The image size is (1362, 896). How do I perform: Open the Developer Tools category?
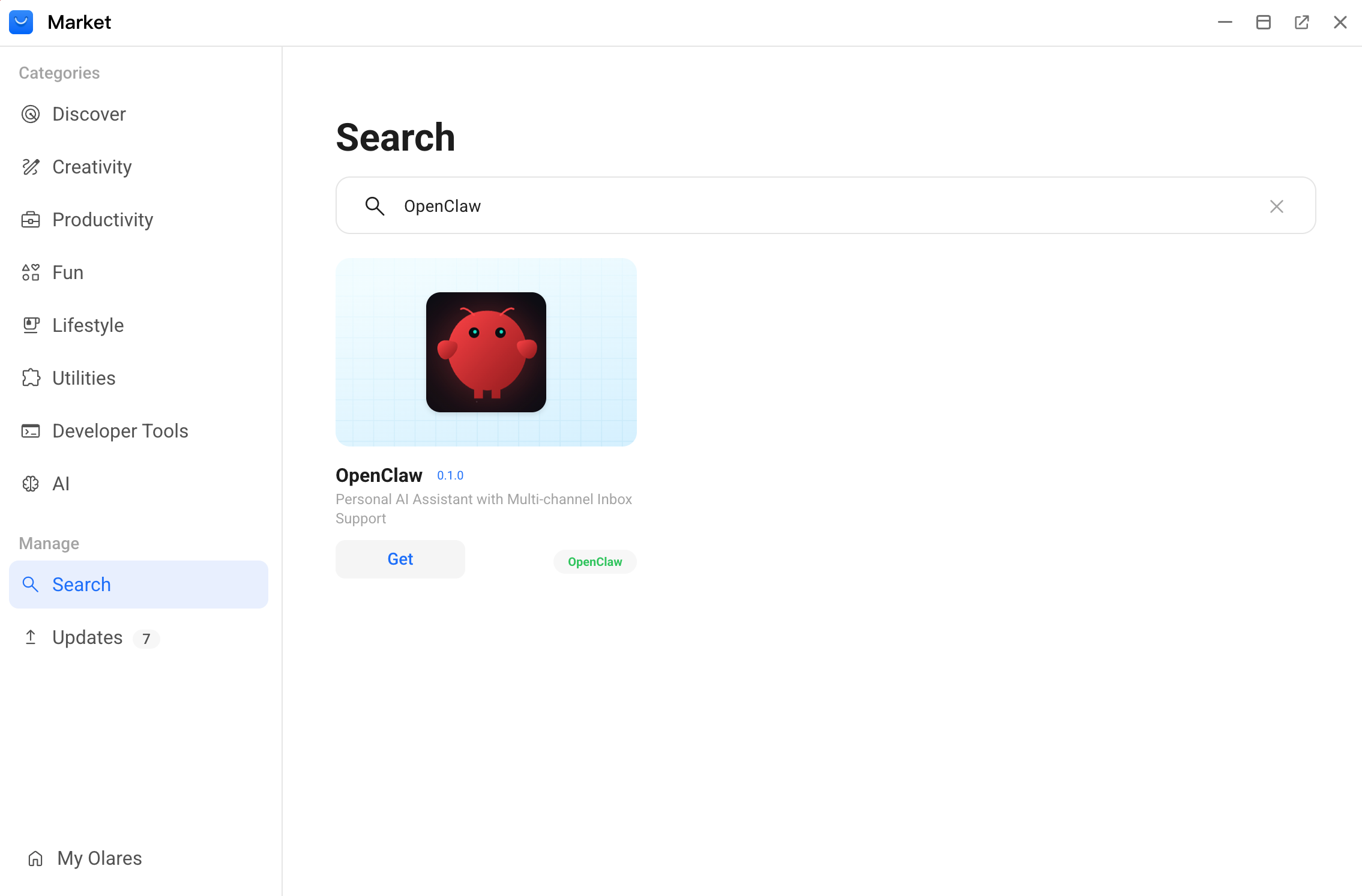tap(119, 430)
